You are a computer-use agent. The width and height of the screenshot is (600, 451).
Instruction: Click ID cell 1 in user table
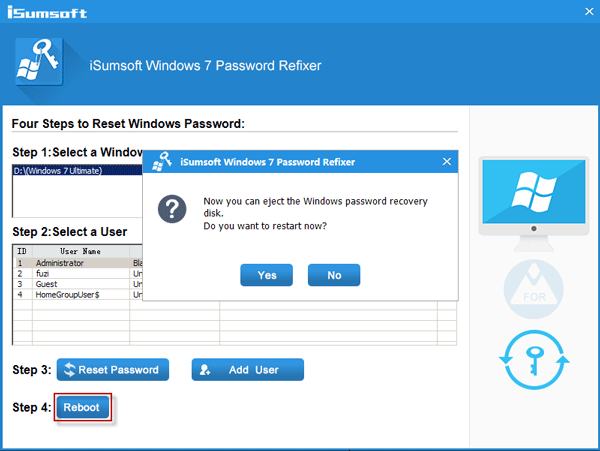coord(20,263)
